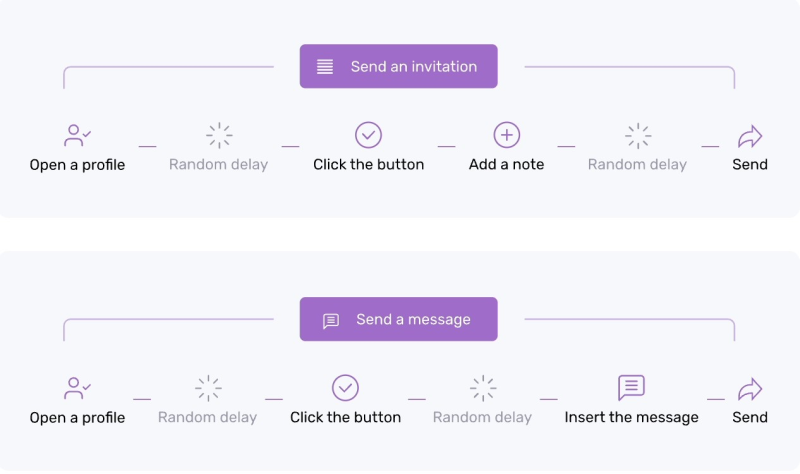Click the Open a profile label in the message flow
Viewport: 800px width, 474px height.
(77, 418)
